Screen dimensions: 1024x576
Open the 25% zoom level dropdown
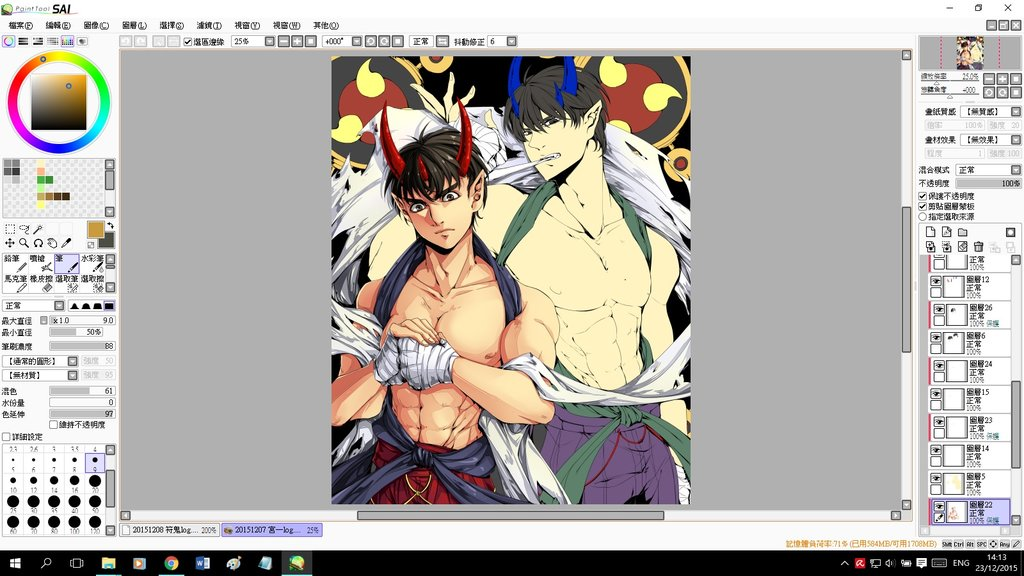(270, 41)
